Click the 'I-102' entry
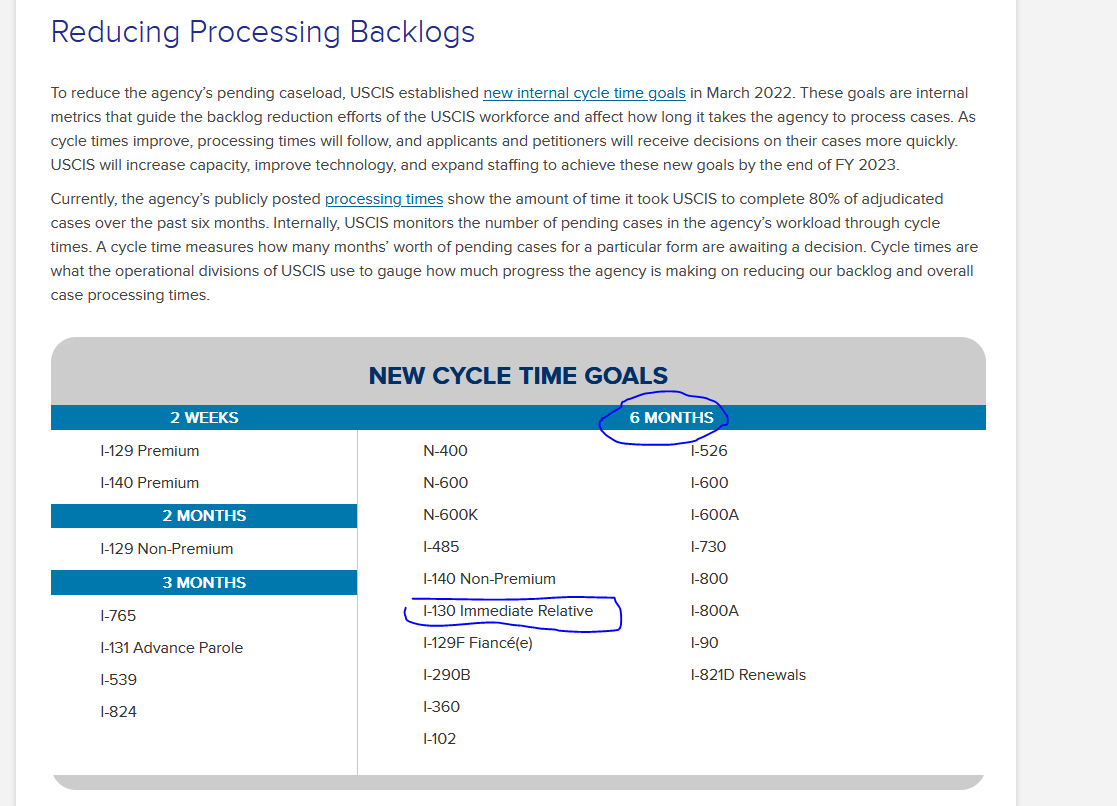This screenshot has height=806, width=1117. coord(440,739)
